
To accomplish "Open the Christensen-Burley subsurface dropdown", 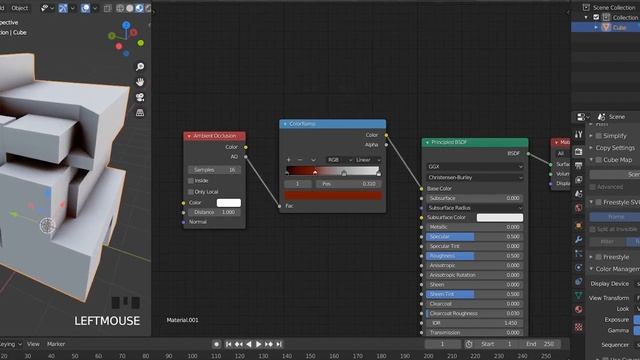I will pyautogui.click(x=475, y=178).
